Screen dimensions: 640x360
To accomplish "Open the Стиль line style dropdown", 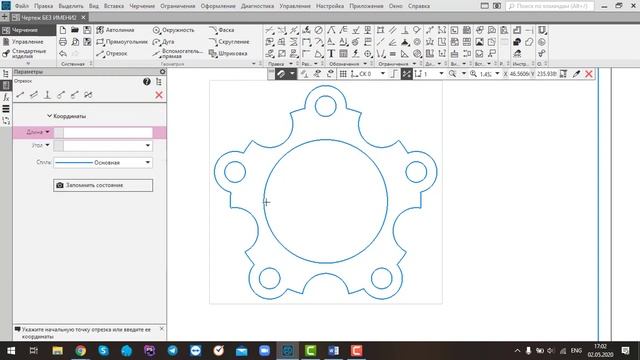I will (x=148, y=162).
